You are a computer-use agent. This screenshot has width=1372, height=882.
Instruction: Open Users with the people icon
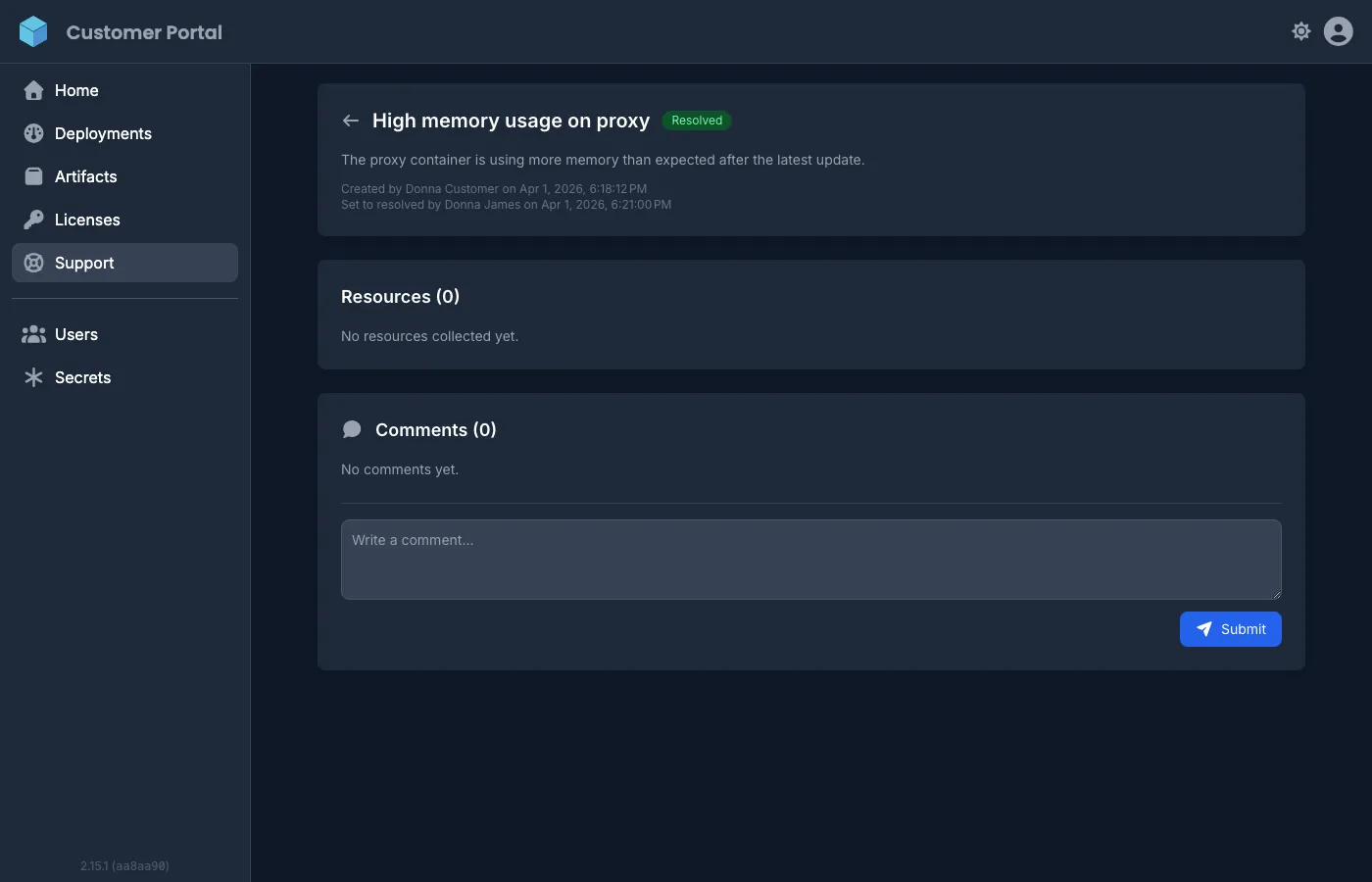[33, 334]
